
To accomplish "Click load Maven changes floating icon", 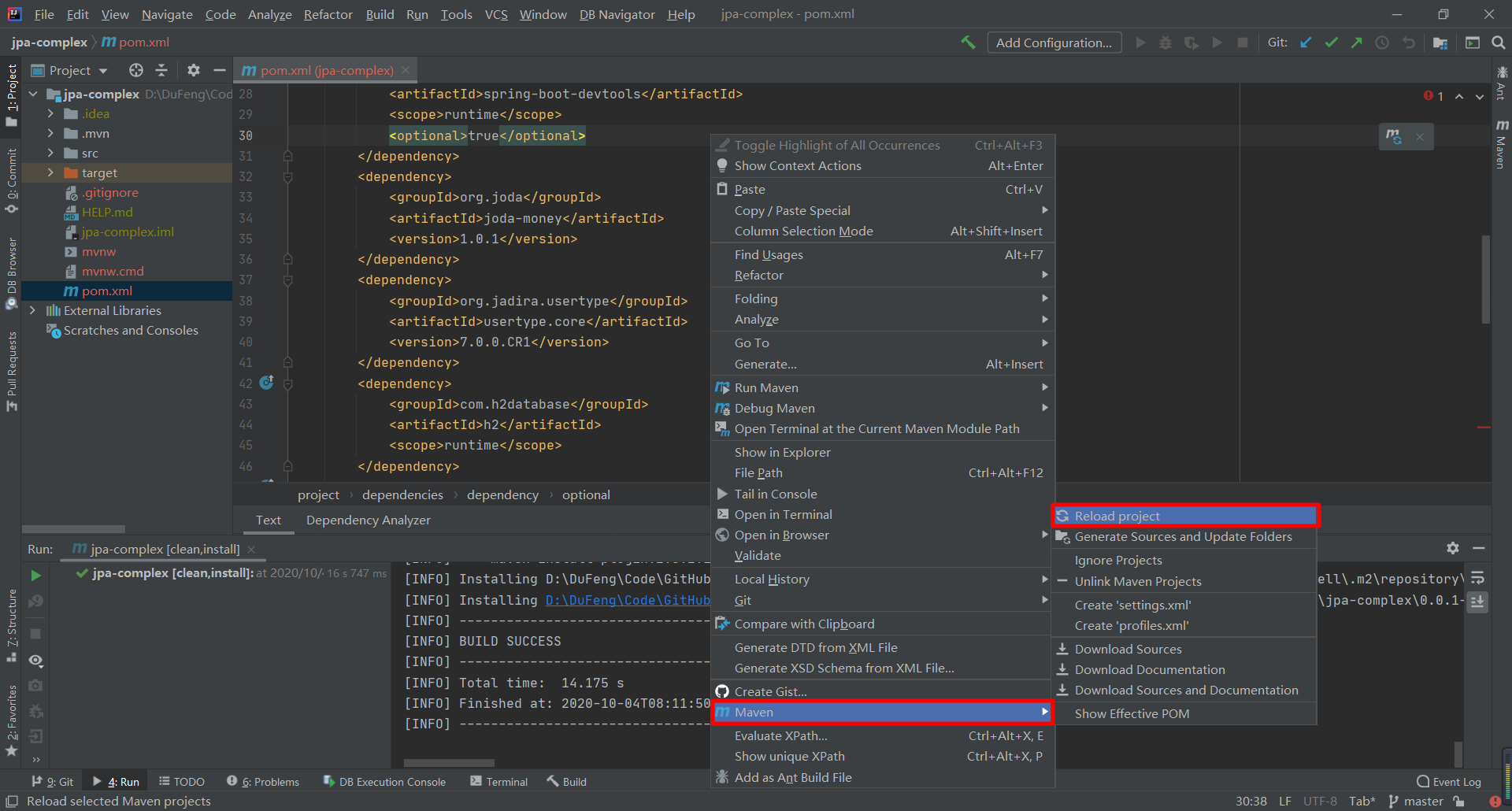I will point(1394,136).
